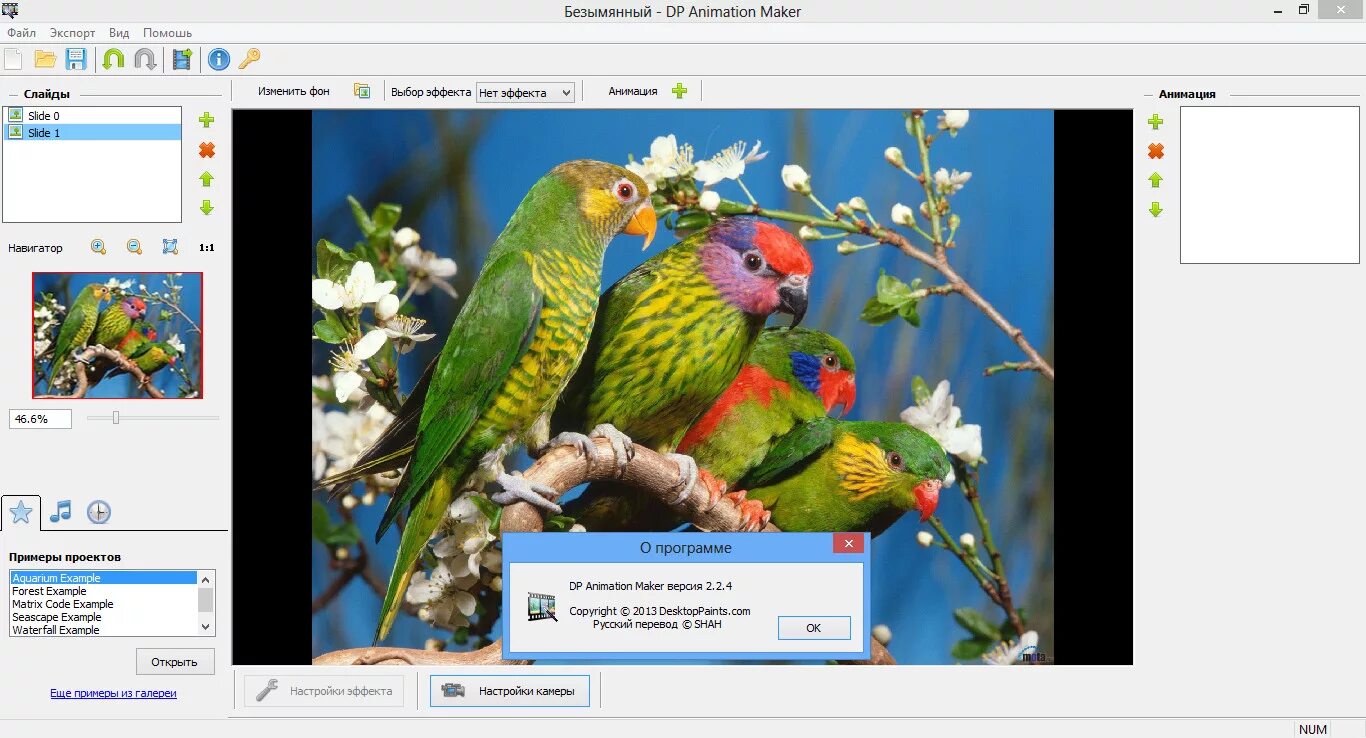
Task: Add animation with green plus beside Анимация
Action: 680,91
